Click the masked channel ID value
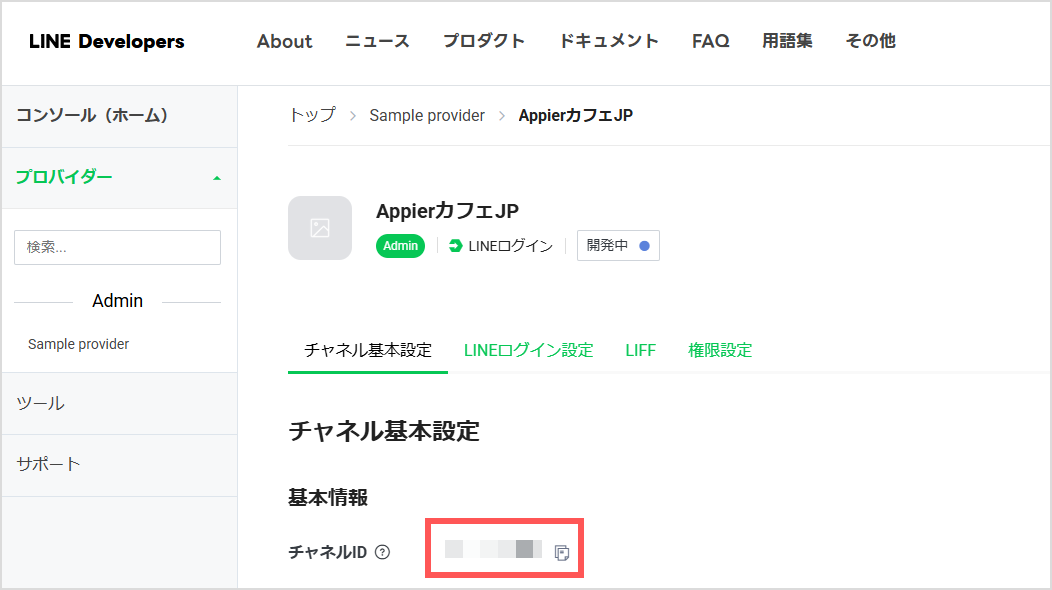 pyautogui.click(x=493, y=549)
